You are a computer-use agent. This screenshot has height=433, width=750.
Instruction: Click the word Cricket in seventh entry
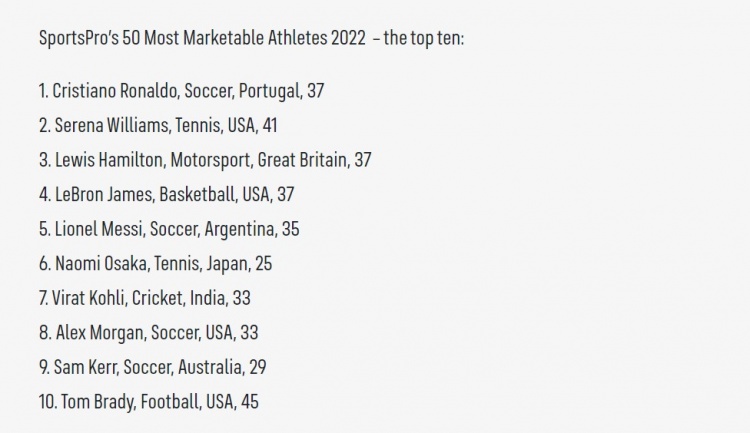(158, 298)
